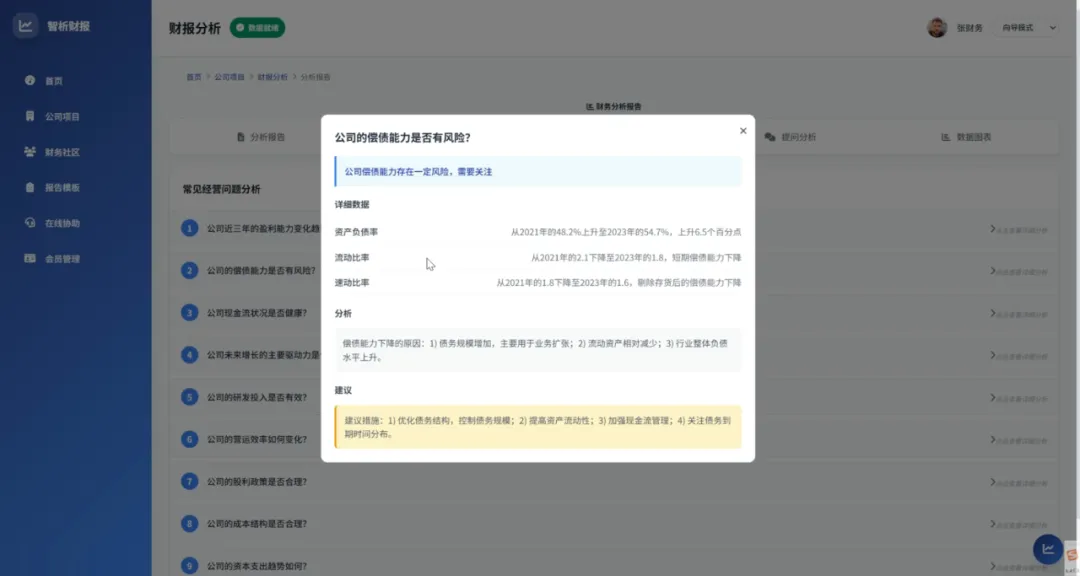This screenshot has width=1080, height=576.
Task: Click the 数据图表 chart icon
Action: pyautogui.click(x=946, y=137)
